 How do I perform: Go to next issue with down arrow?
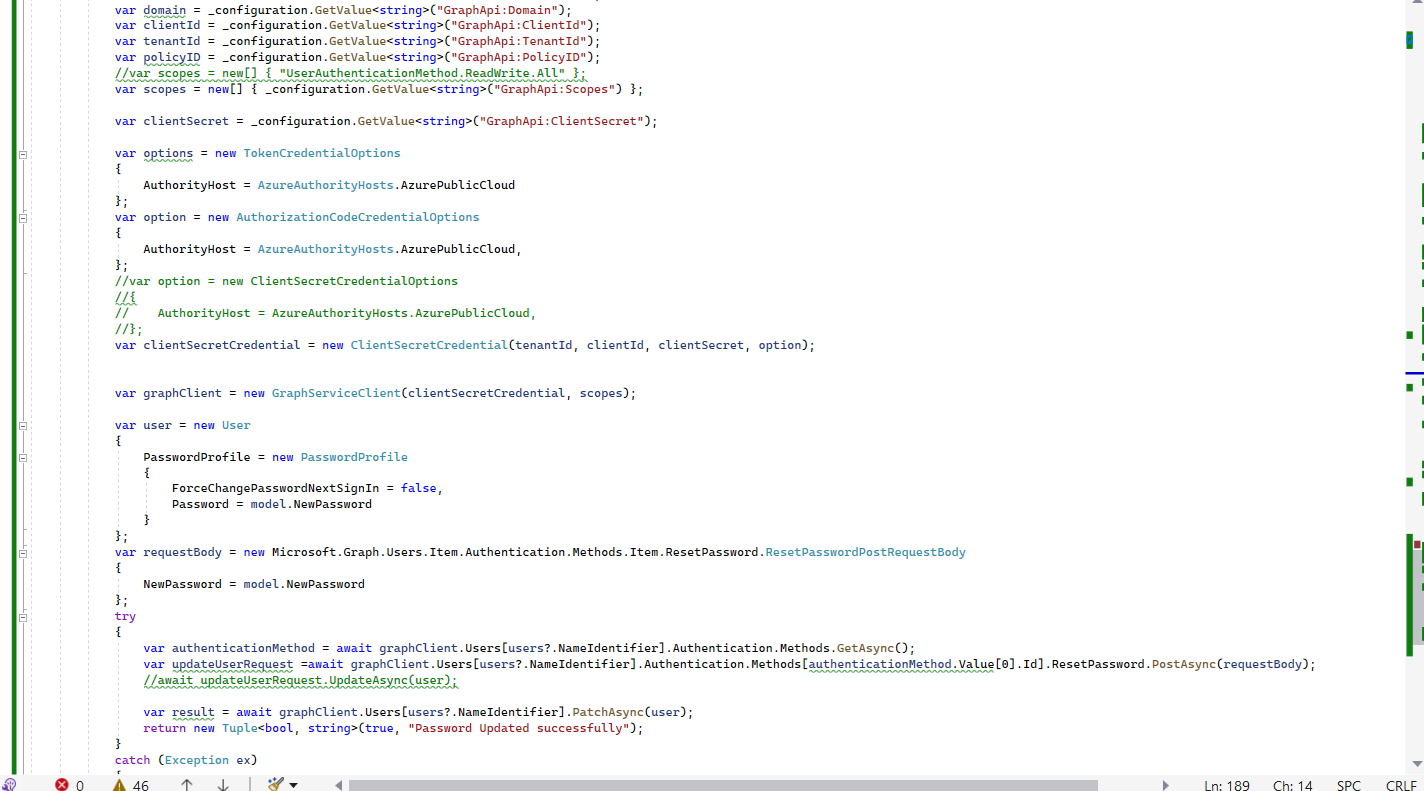(223, 785)
